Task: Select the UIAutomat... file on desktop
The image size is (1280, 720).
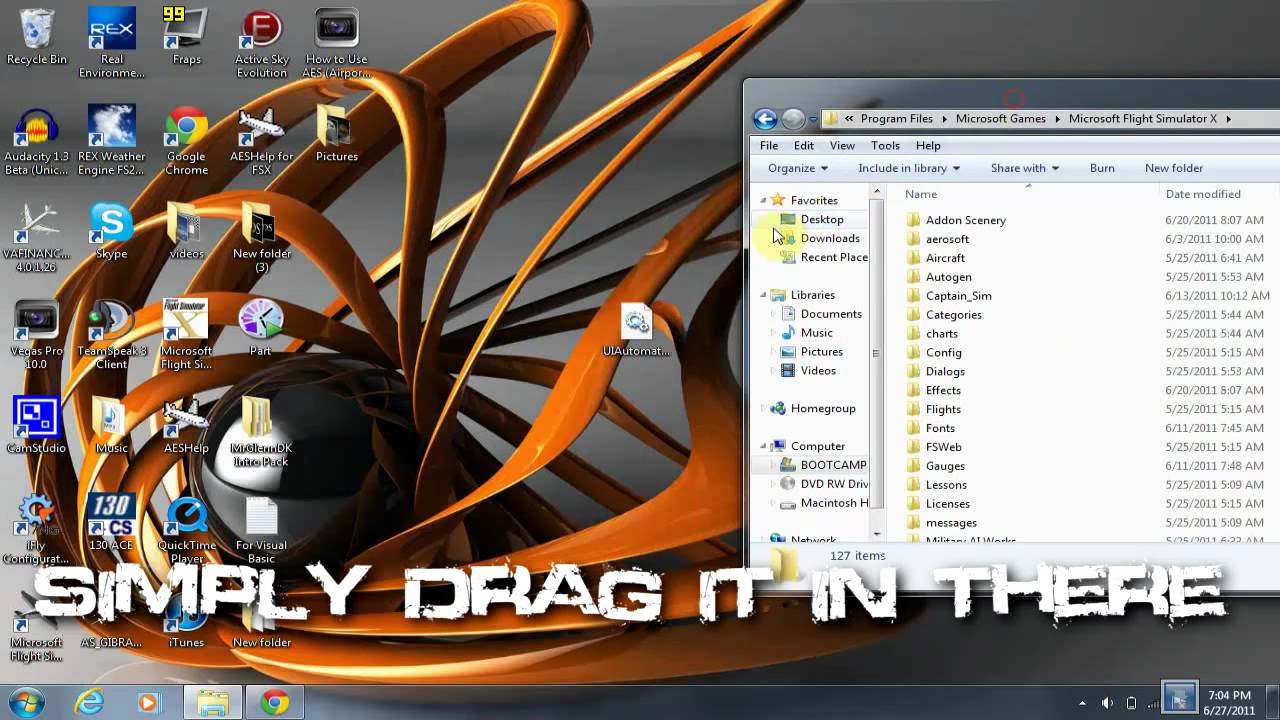Action: 636,330
